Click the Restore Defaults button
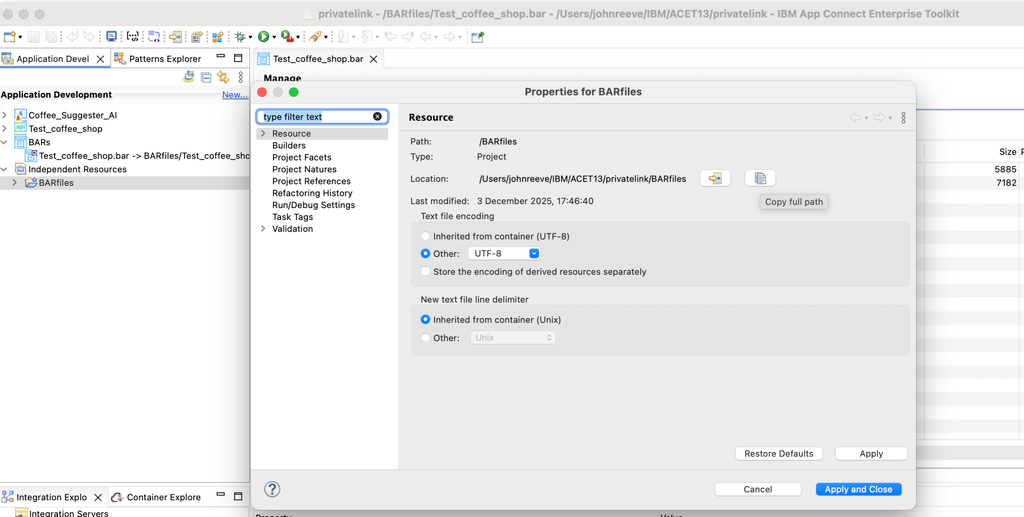 point(779,454)
